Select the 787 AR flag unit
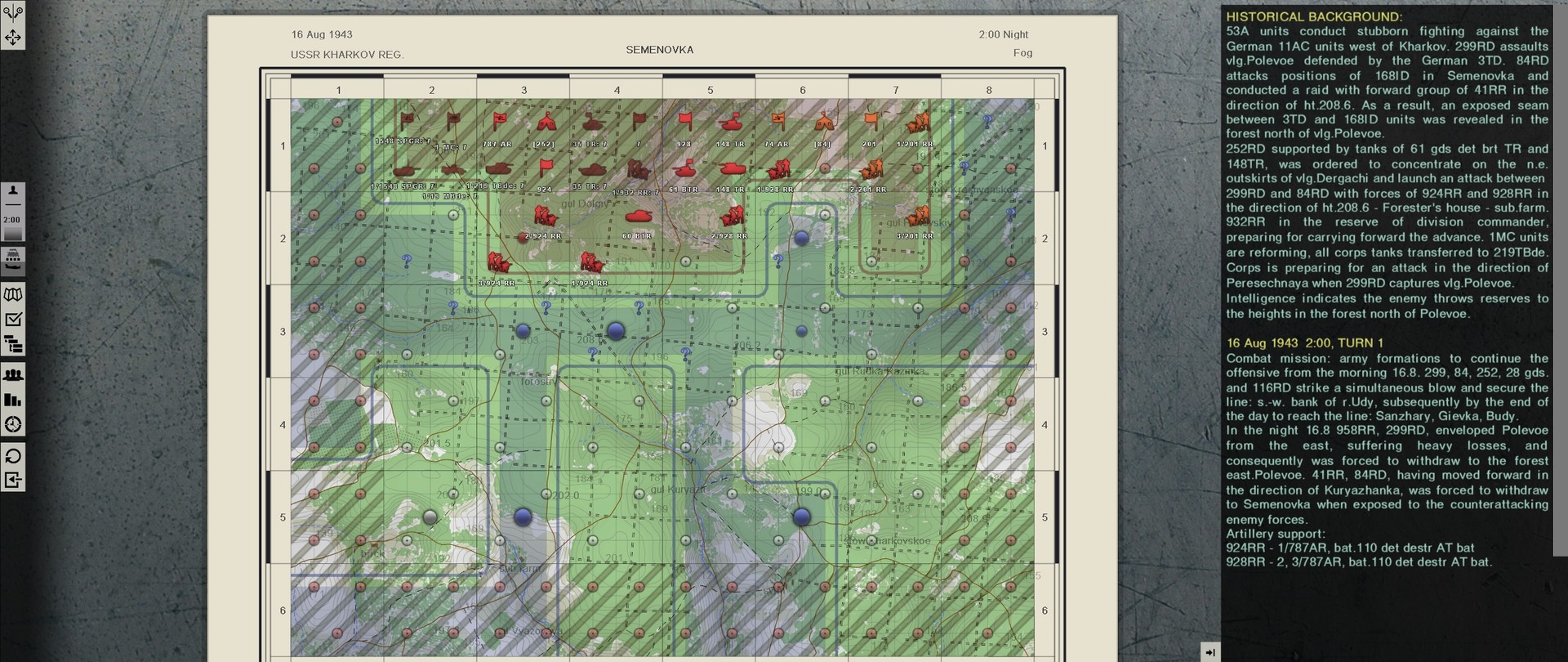 coord(498,123)
